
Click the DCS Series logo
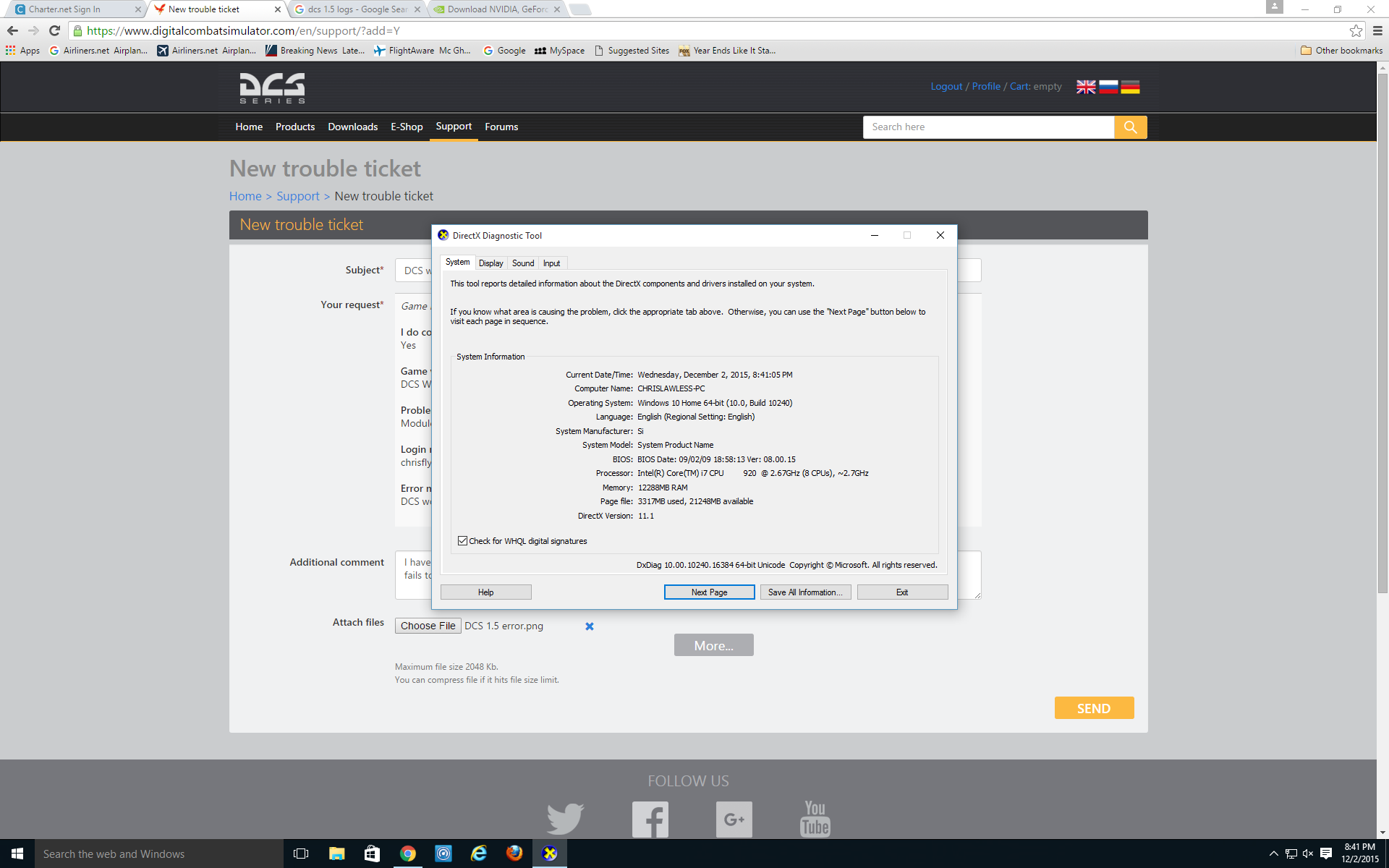pos(272,88)
